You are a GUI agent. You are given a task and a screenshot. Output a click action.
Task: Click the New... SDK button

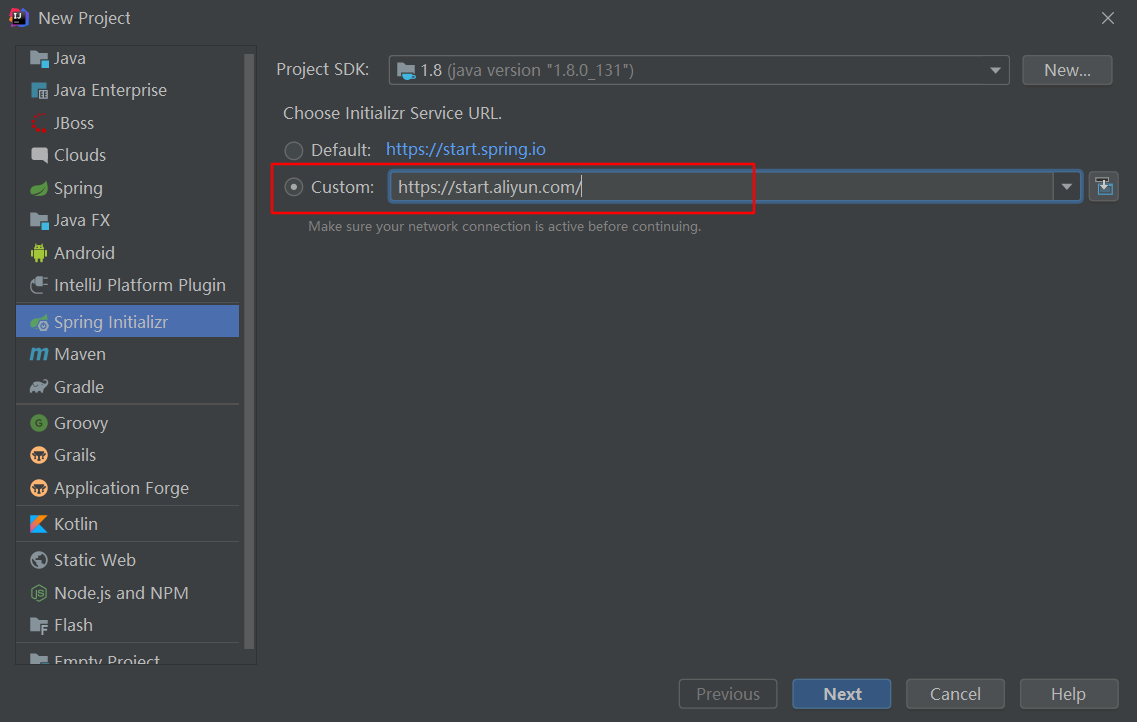pyautogui.click(x=1067, y=70)
